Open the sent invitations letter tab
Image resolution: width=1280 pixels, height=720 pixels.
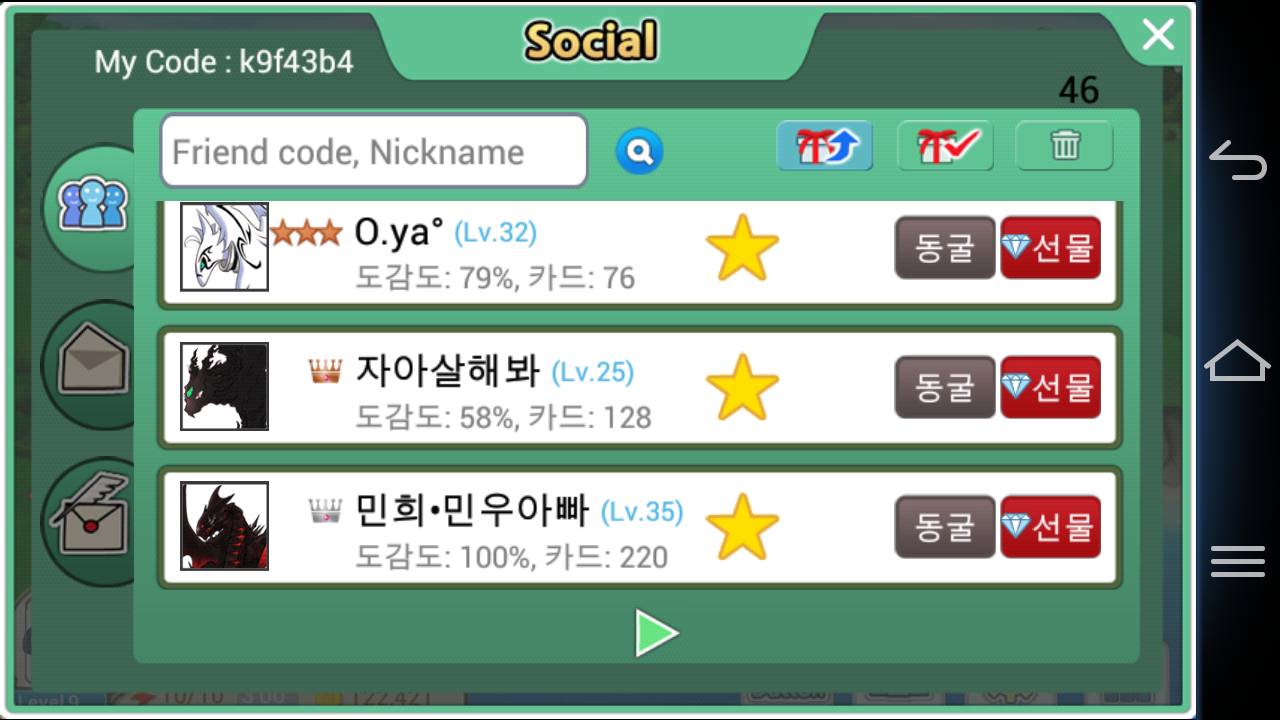93,520
